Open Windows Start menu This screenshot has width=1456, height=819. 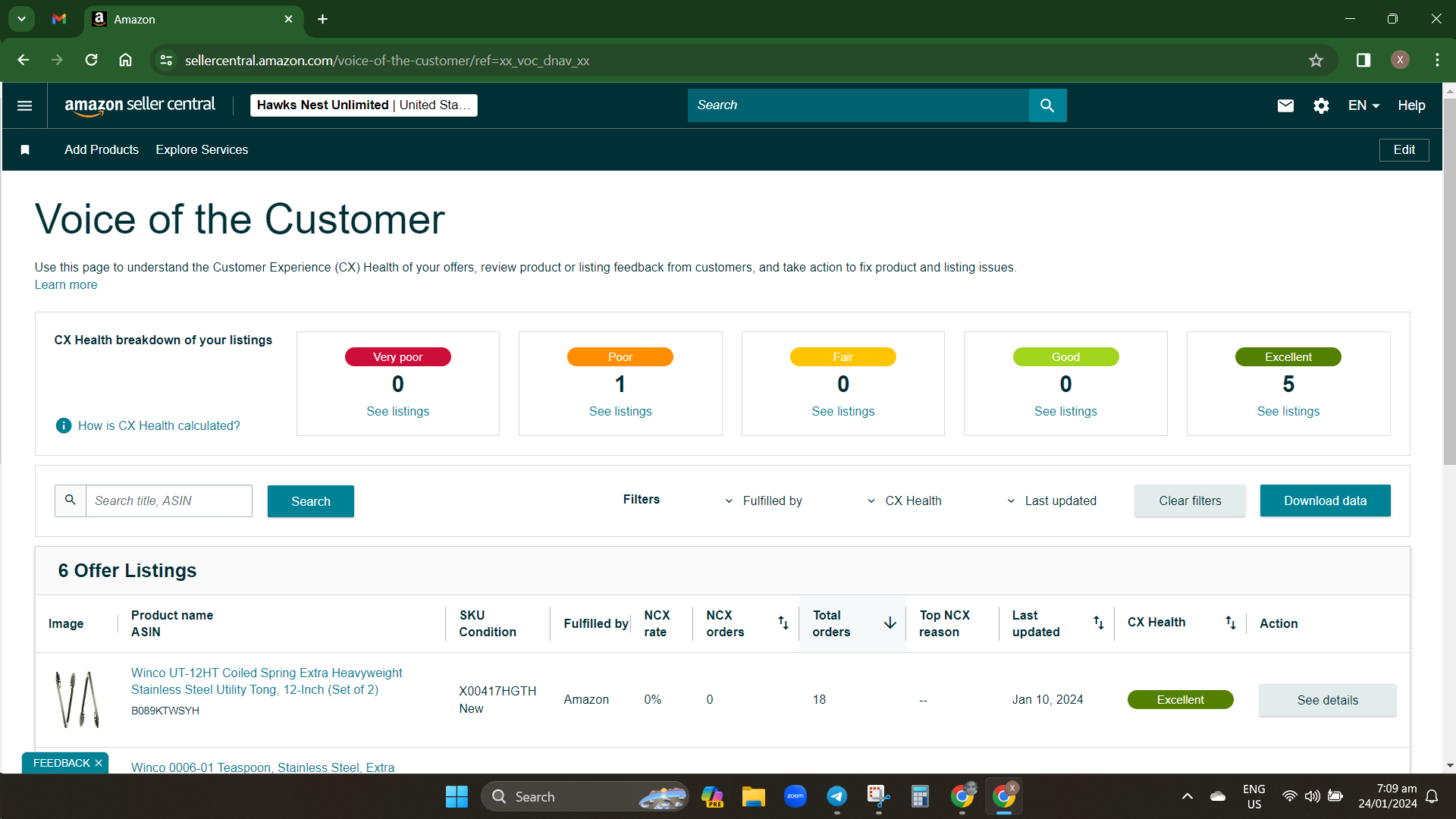457,796
